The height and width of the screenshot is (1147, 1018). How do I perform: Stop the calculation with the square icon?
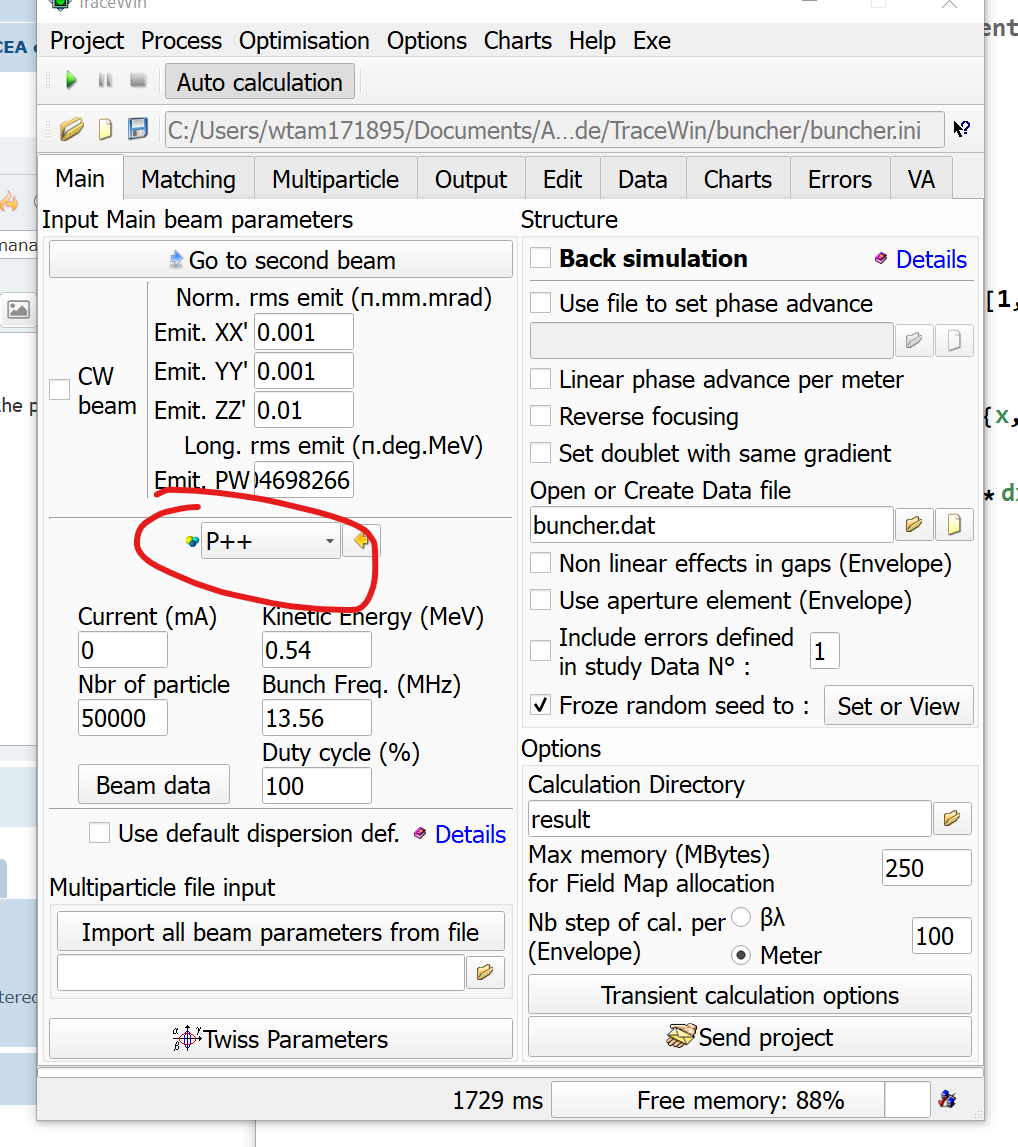click(x=138, y=80)
